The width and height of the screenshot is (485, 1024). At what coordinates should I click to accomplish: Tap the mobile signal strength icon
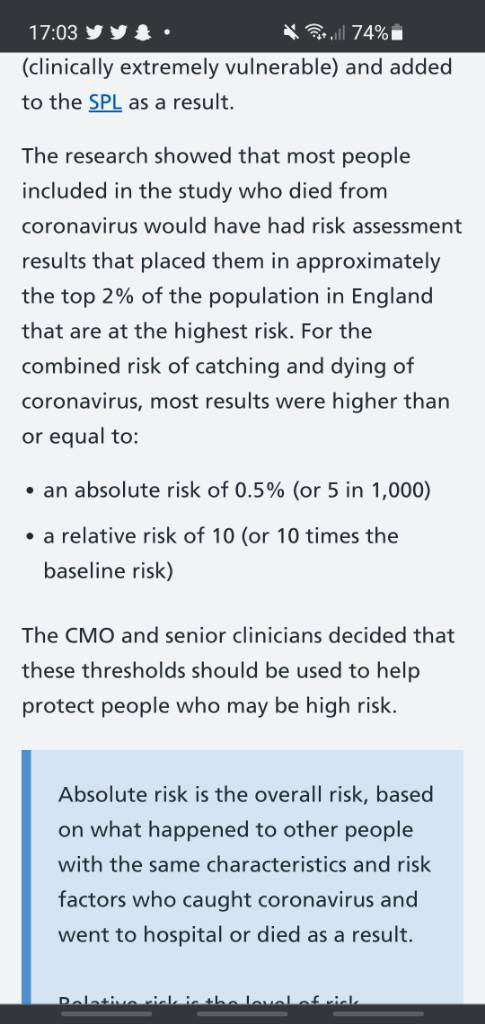pos(337,32)
